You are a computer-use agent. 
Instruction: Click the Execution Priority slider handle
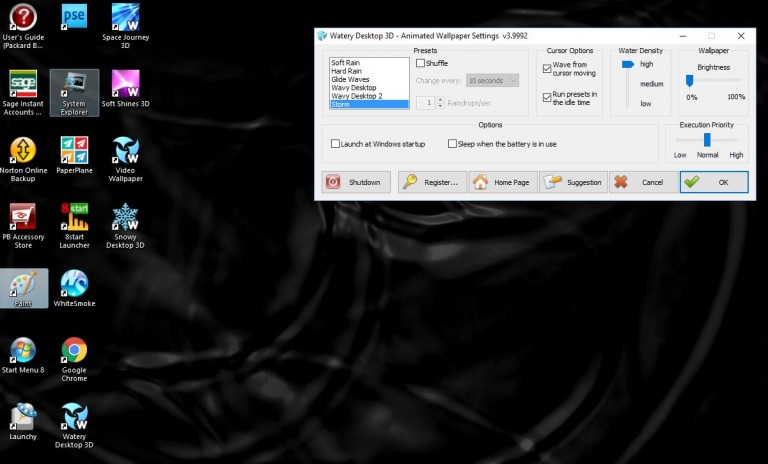pos(707,140)
